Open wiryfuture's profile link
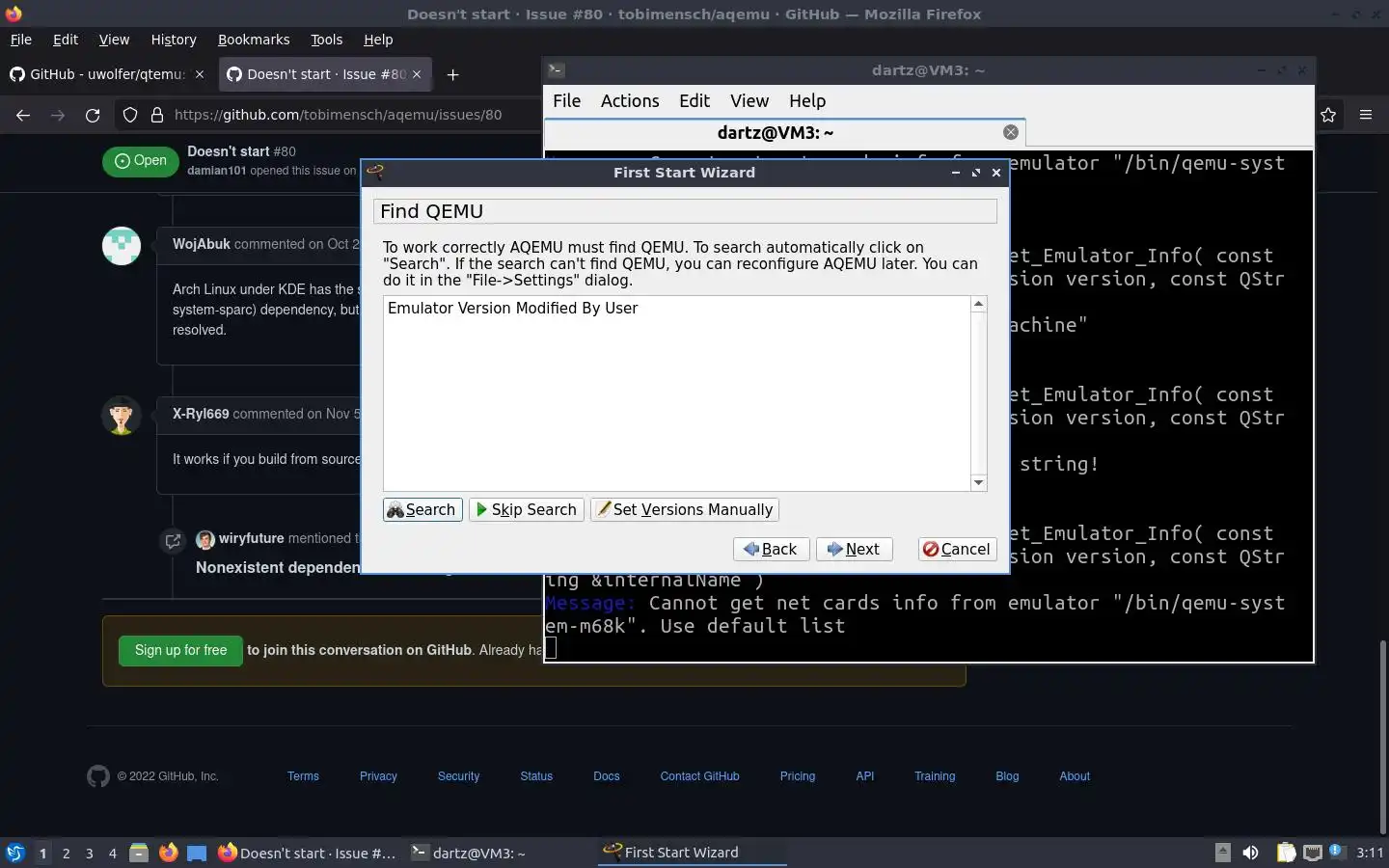The image size is (1389, 868). tap(251, 538)
